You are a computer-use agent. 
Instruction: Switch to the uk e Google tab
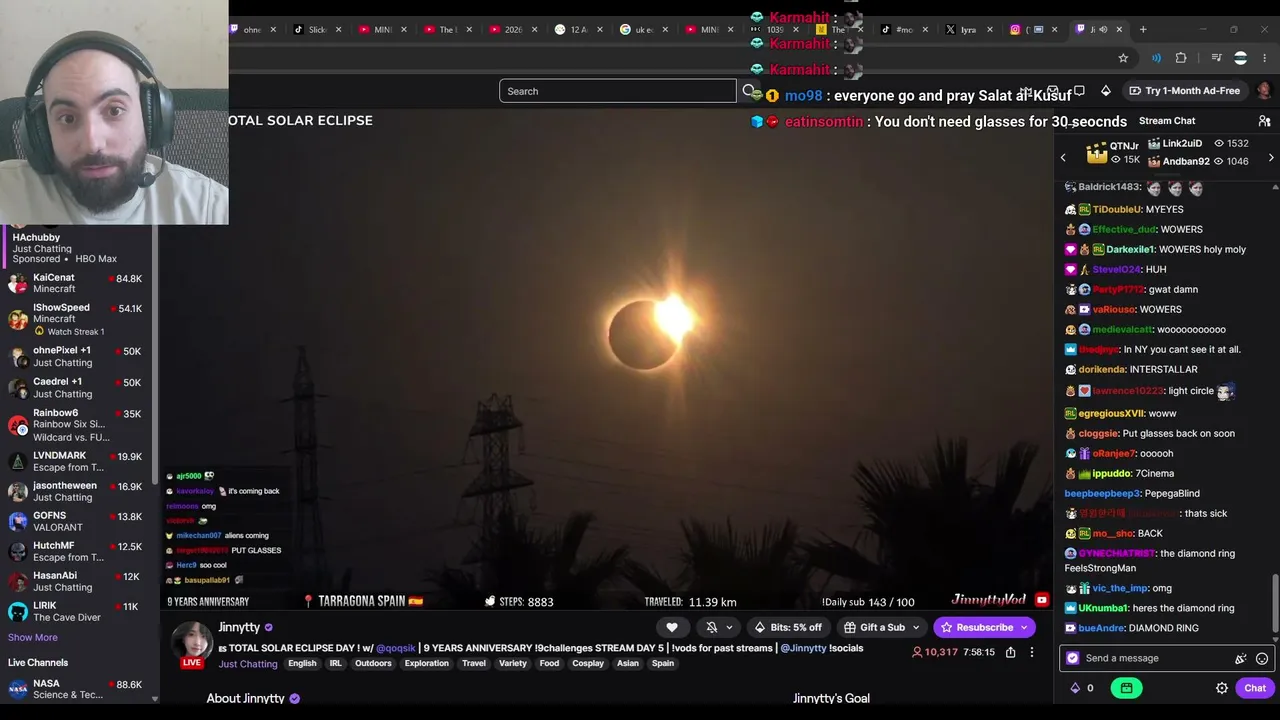[x=643, y=29]
